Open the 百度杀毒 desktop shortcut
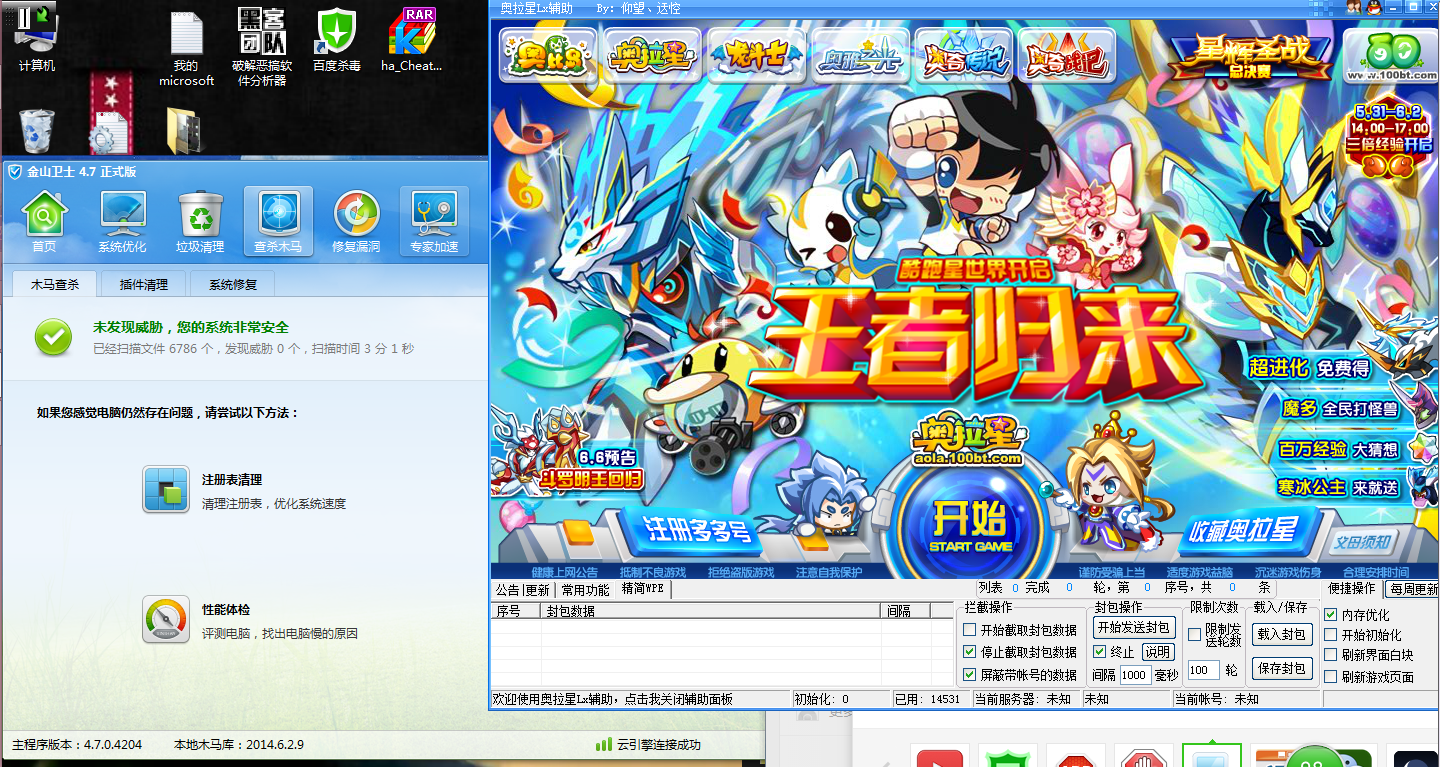Screen dimensions: 1440x767 click(x=336, y=40)
